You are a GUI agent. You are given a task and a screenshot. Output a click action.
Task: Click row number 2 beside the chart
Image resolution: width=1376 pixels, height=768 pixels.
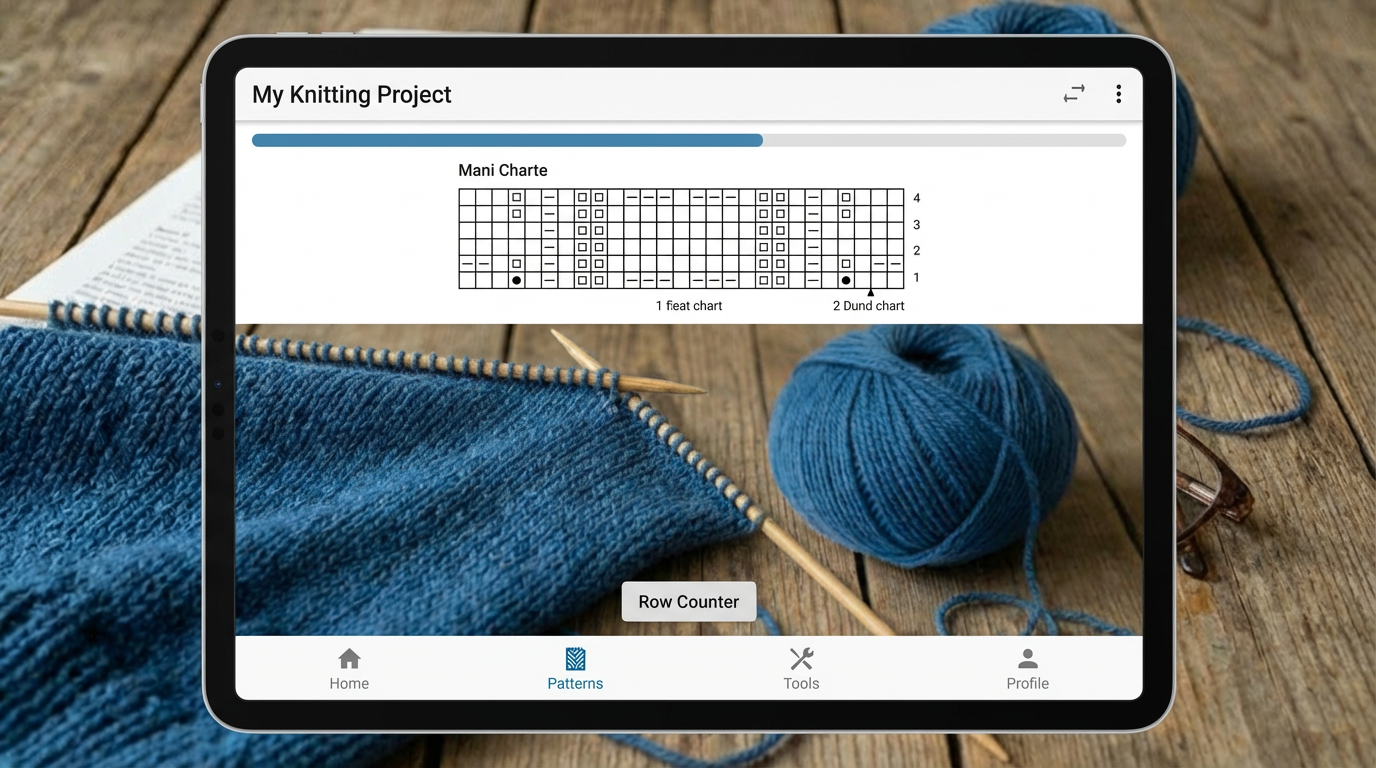point(917,251)
